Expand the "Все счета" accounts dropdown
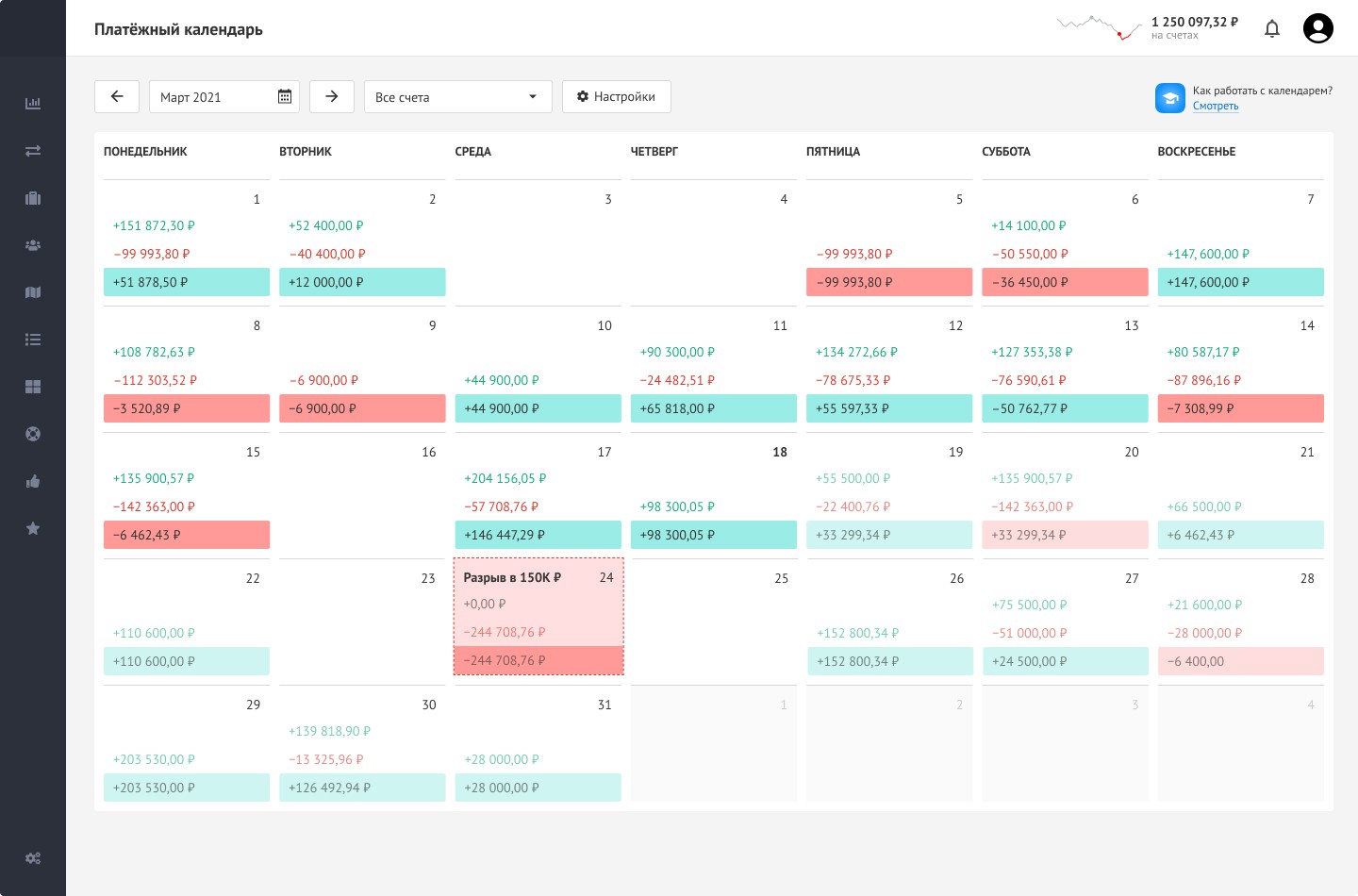The width and height of the screenshot is (1358, 896). tap(457, 97)
